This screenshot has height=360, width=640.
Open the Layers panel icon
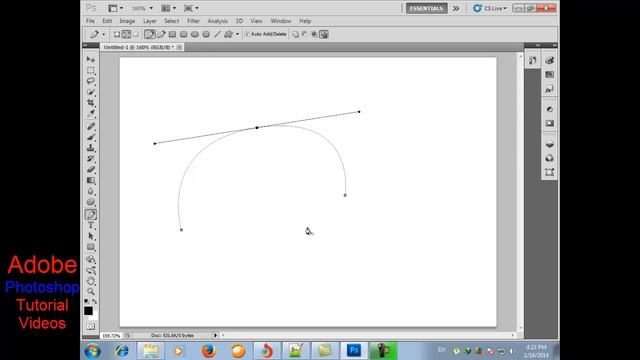click(x=549, y=144)
